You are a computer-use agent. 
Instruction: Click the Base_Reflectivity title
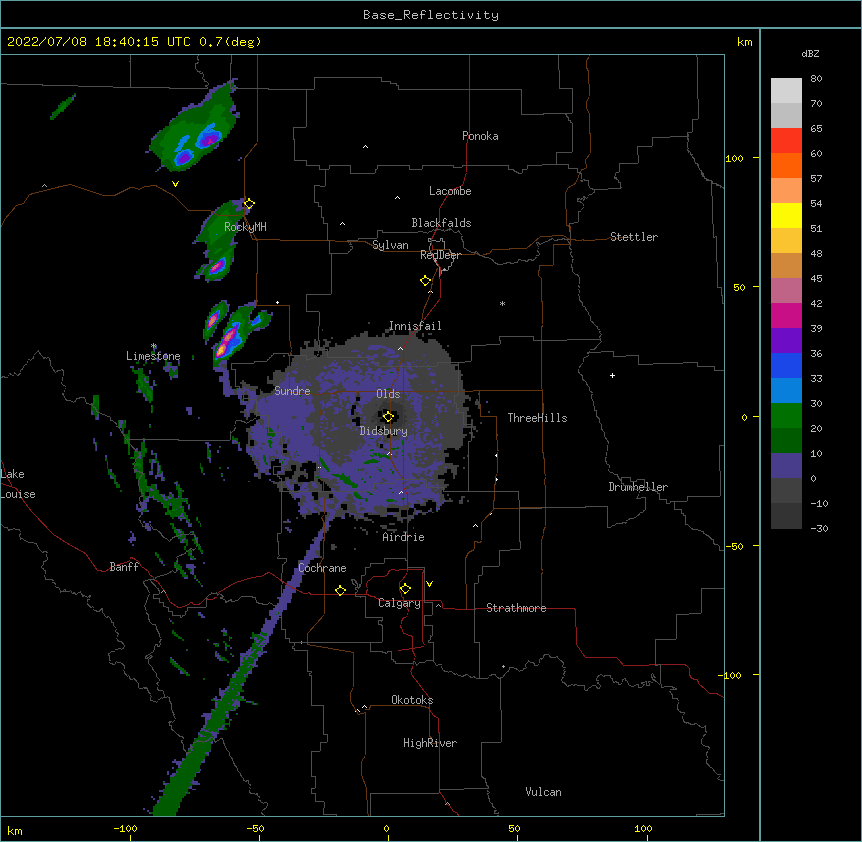(x=431, y=15)
